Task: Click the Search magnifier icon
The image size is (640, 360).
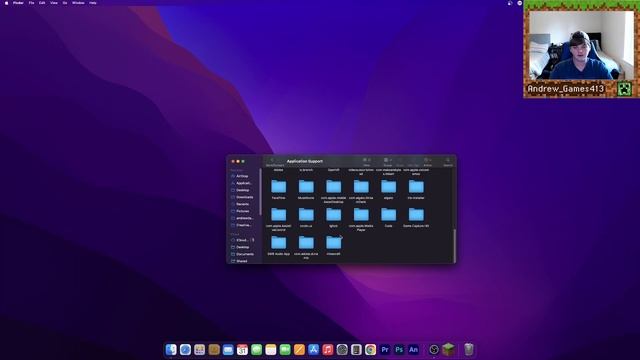Action: [448, 160]
